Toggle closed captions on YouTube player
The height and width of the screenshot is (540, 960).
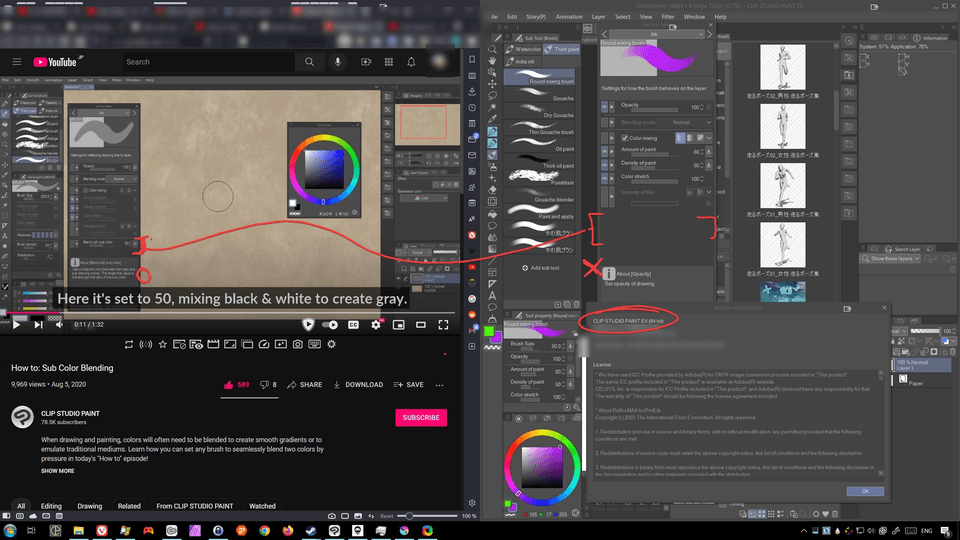point(353,324)
